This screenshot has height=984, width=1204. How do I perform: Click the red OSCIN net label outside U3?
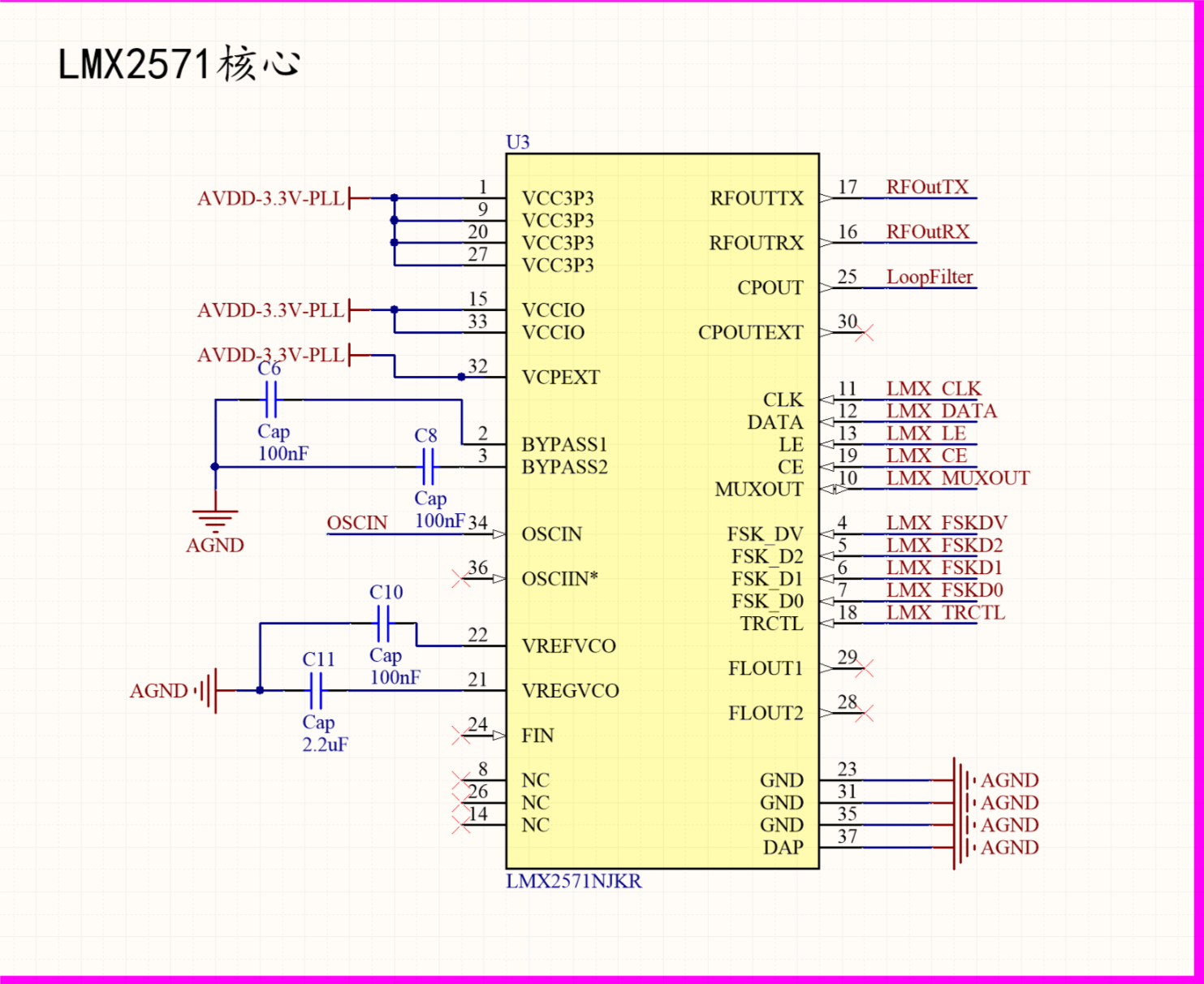click(357, 523)
